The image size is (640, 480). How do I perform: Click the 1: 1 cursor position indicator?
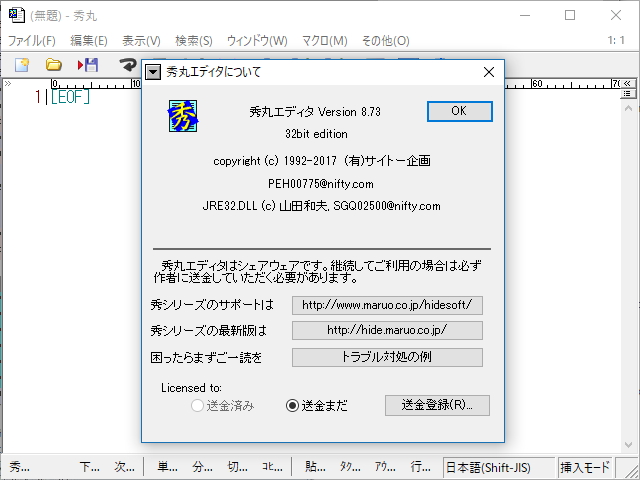(x=616, y=40)
